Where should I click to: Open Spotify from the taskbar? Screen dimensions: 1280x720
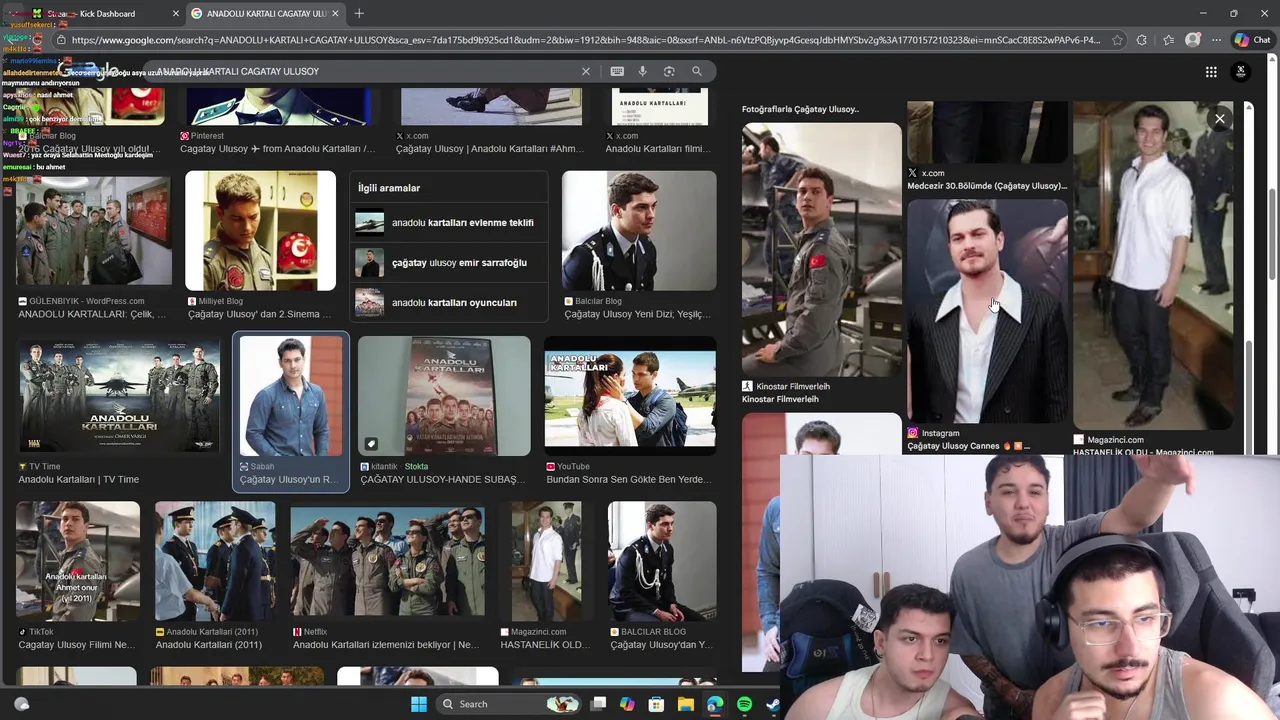click(744, 704)
